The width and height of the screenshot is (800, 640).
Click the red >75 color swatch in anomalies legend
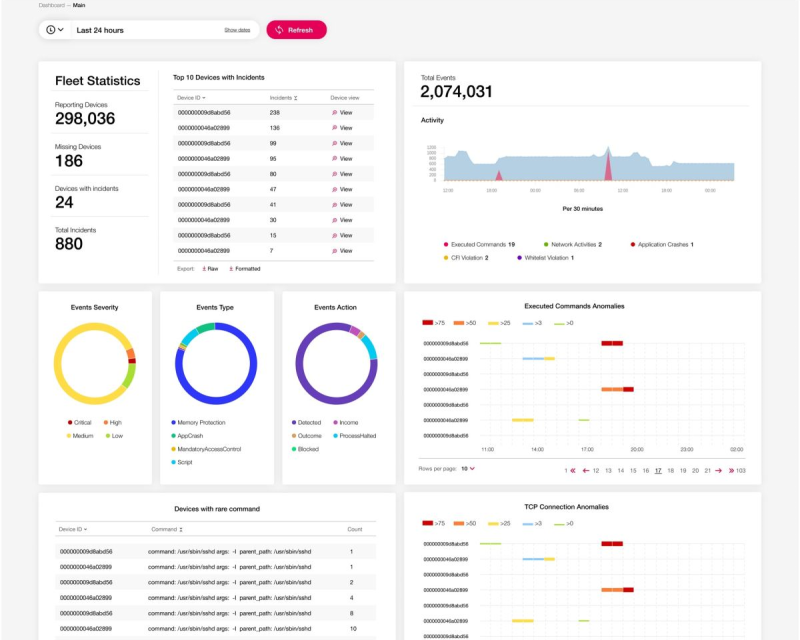(x=426, y=322)
